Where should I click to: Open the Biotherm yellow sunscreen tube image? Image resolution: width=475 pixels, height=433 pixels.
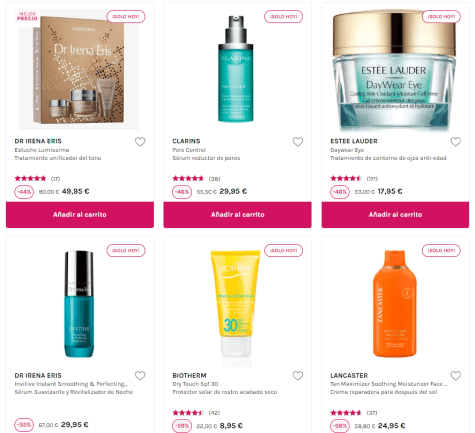[x=235, y=304]
